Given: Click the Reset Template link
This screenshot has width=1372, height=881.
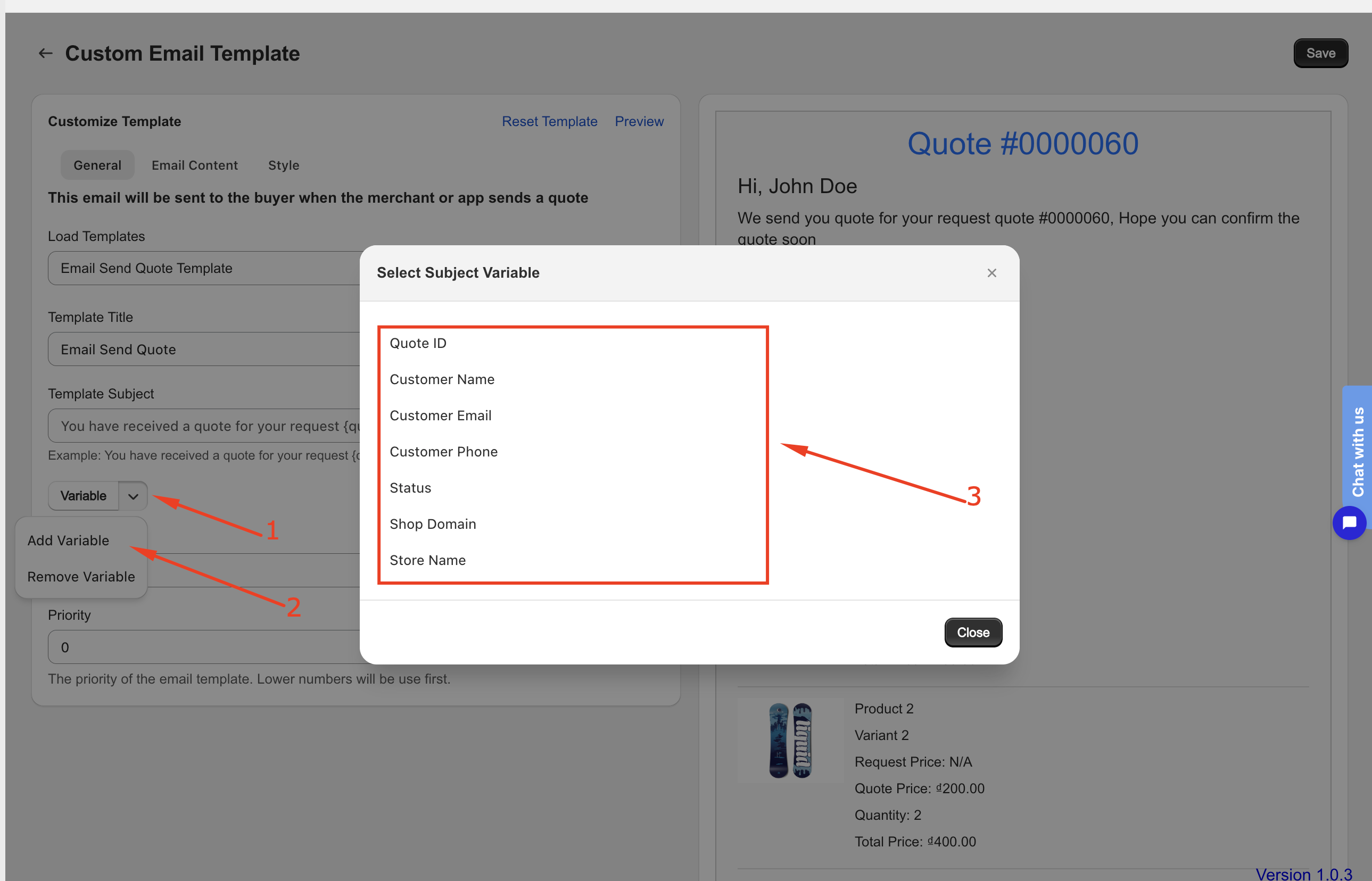Looking at the screenshot, I should (x=549, y=121).
